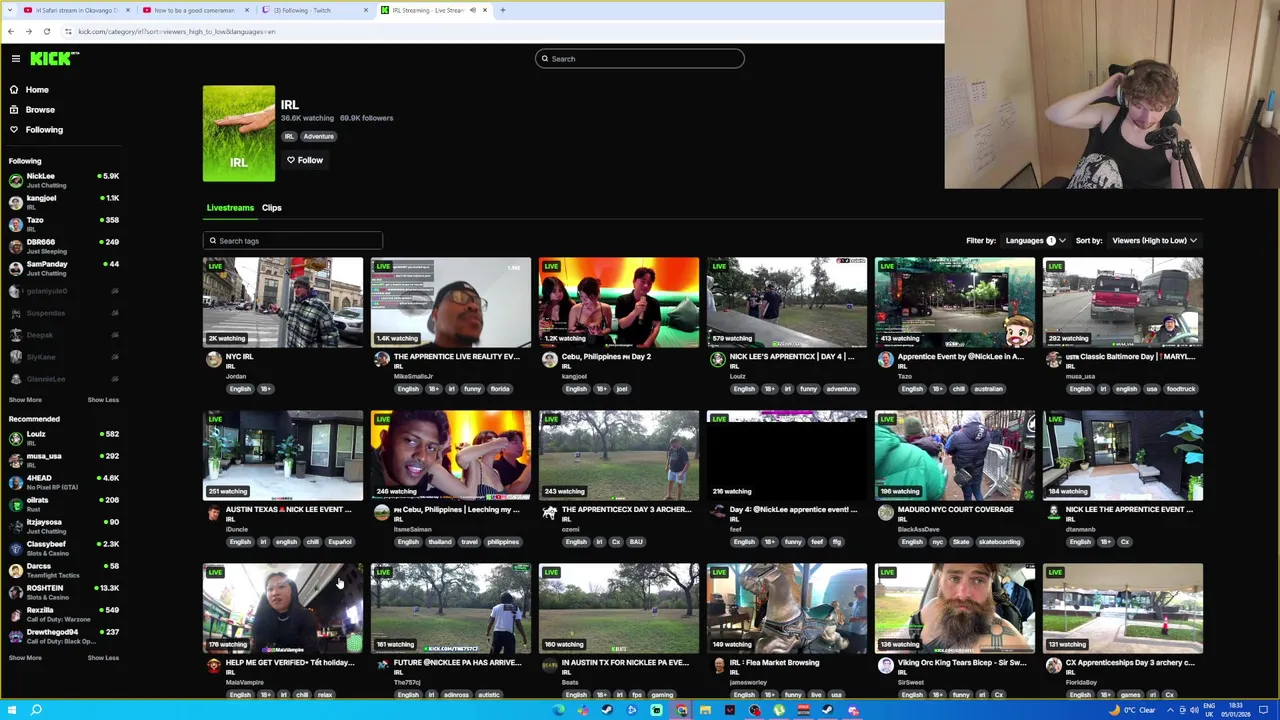Show Less under Following list
Viewport: 1280px width, 720px height.
pos(103,400)
